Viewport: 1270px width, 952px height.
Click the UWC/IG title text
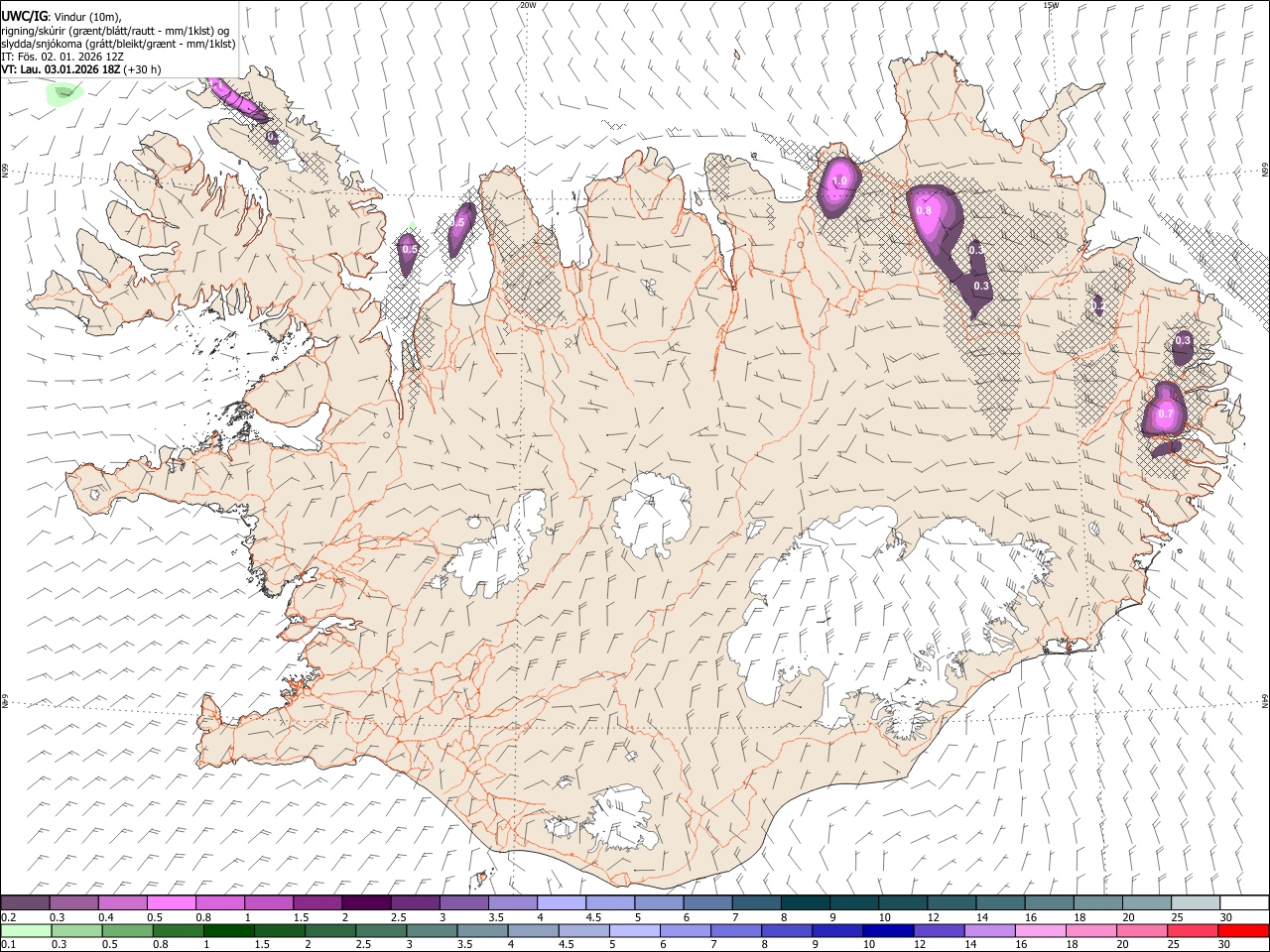(25, 15)
